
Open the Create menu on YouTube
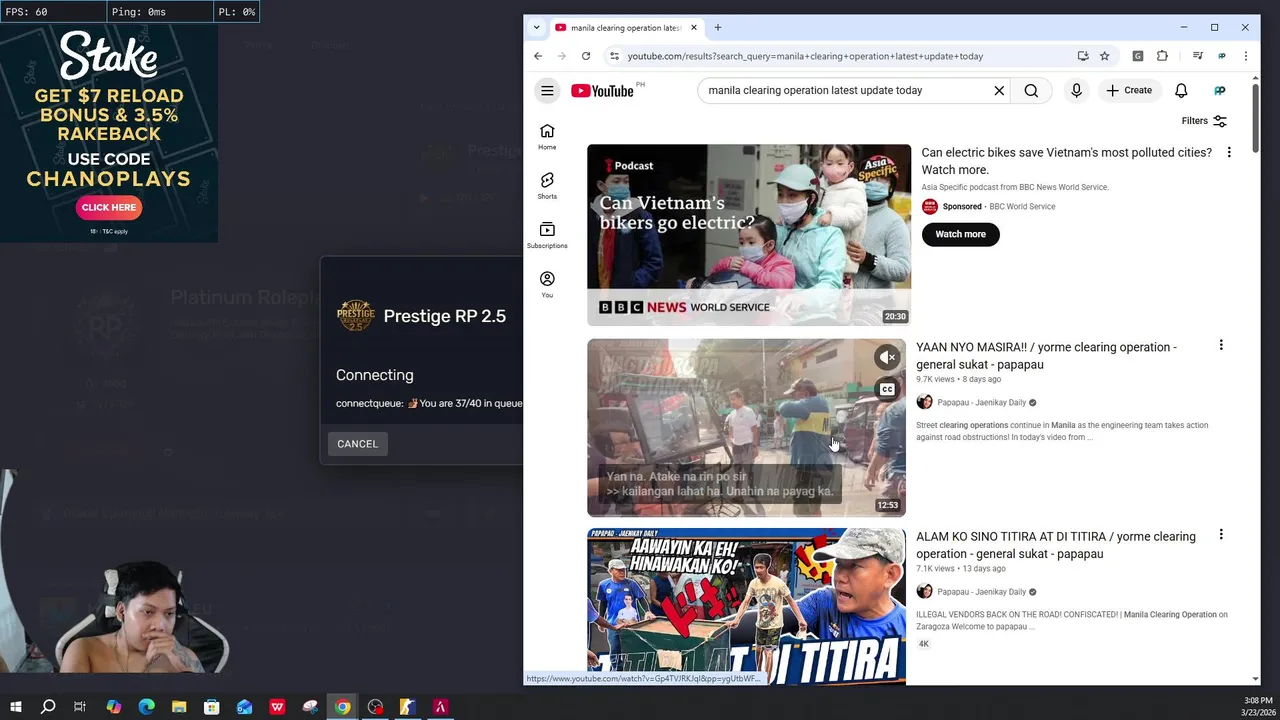(x=1129, y=90)
